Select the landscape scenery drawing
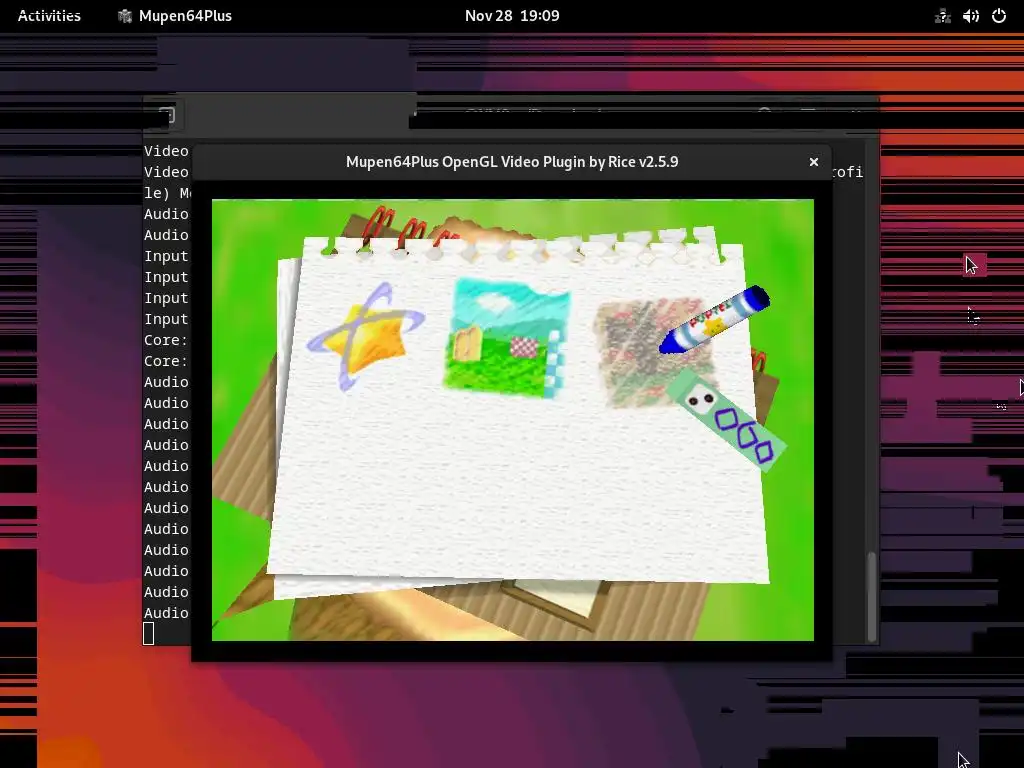This screenshot has width=1024, height=768. (x=507, y=338)
